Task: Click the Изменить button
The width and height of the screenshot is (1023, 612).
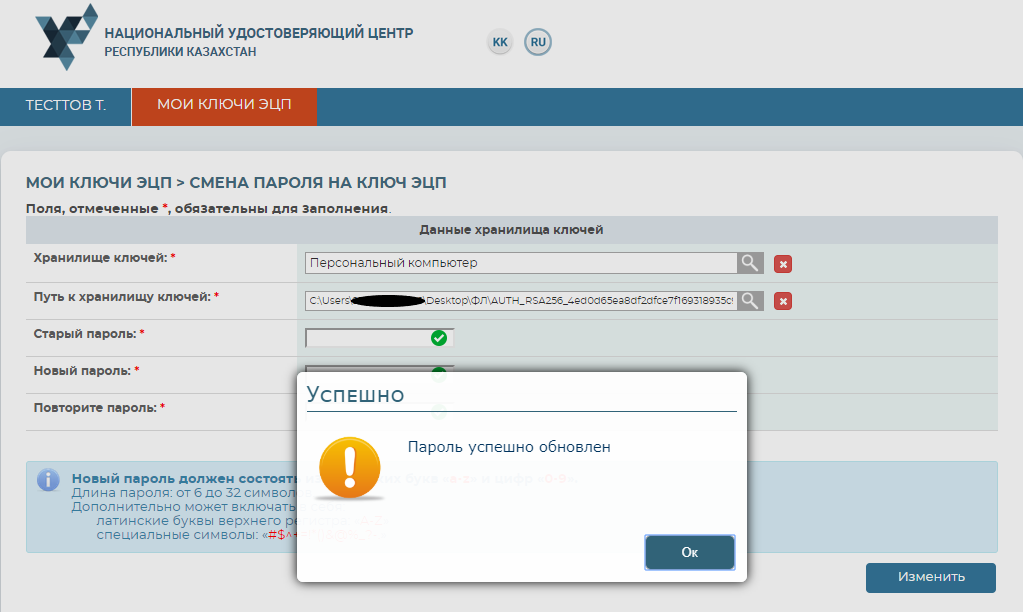Action: click(930, 577)
